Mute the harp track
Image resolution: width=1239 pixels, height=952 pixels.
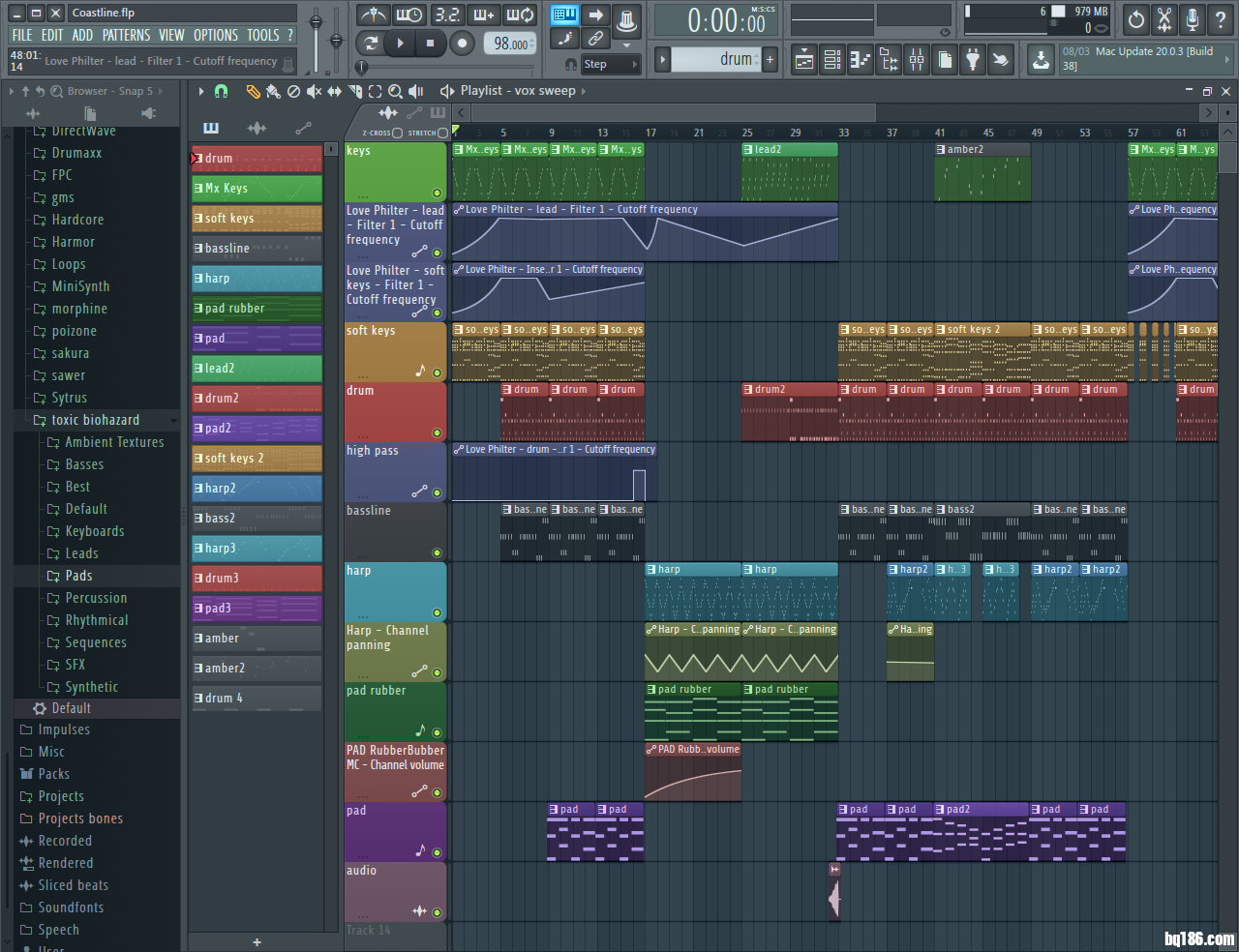(437, 613)
